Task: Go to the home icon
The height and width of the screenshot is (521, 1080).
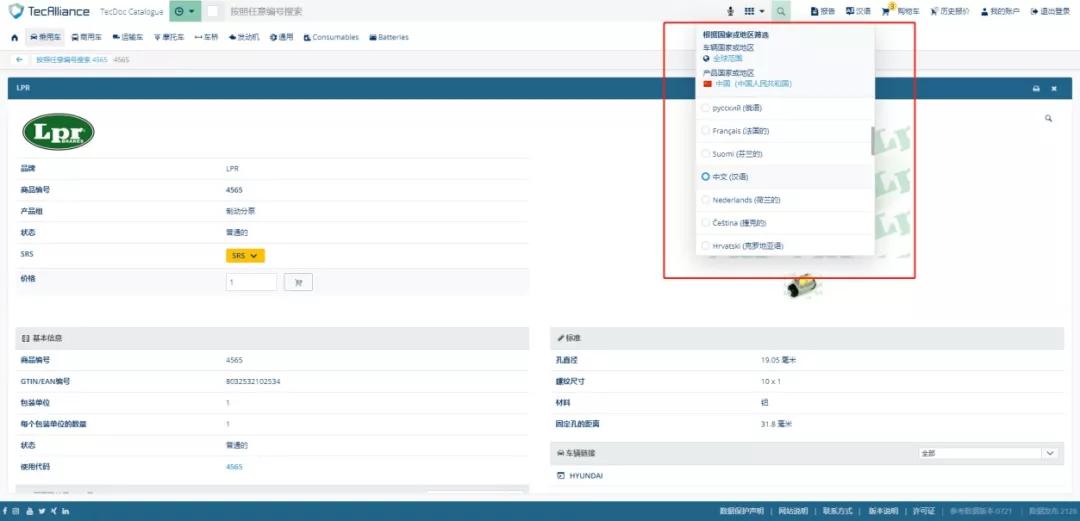Action: click(14, 37)
